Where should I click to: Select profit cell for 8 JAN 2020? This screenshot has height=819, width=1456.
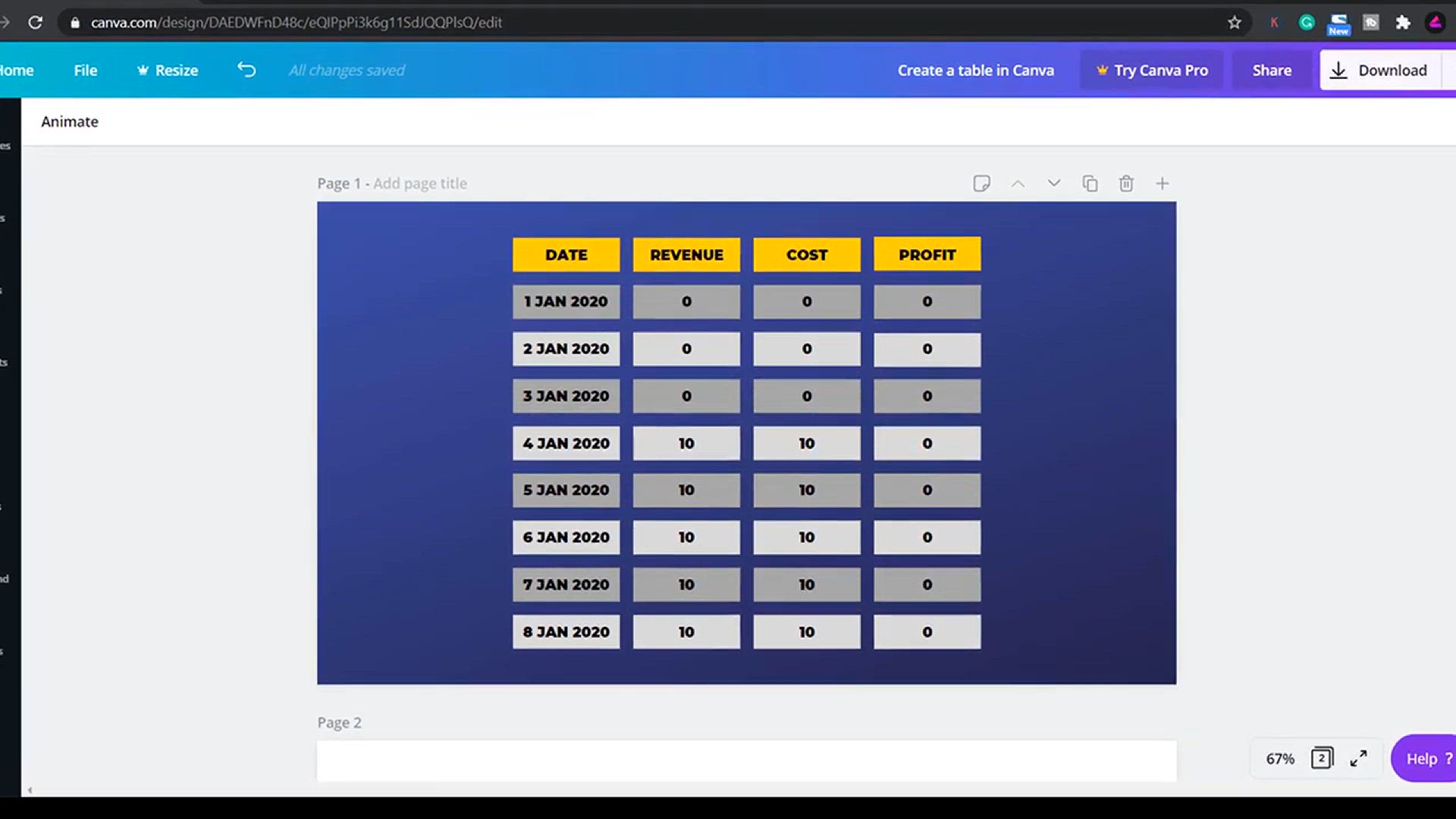pos(927,632)
